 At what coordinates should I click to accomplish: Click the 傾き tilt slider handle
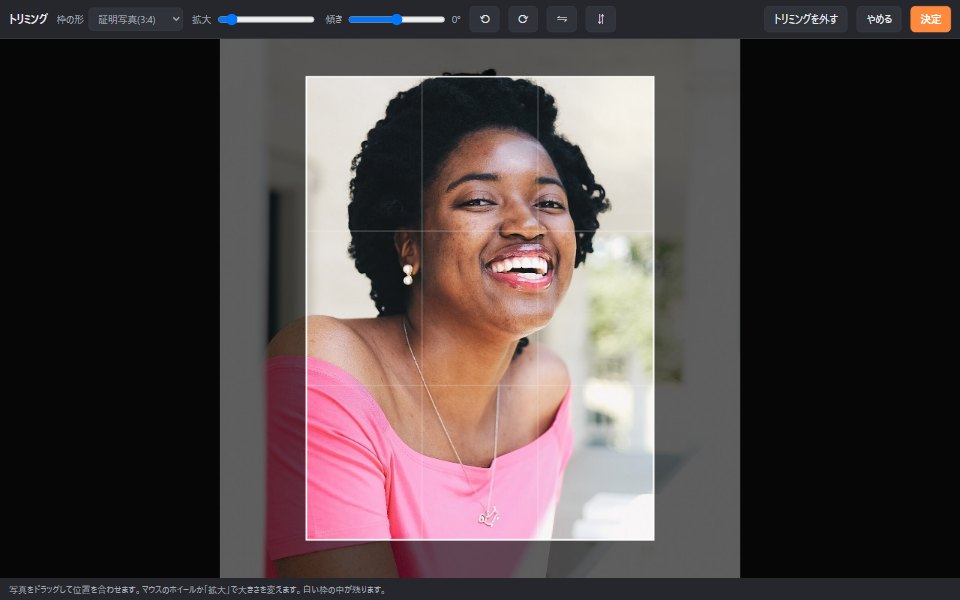click(x=397, y=20)
